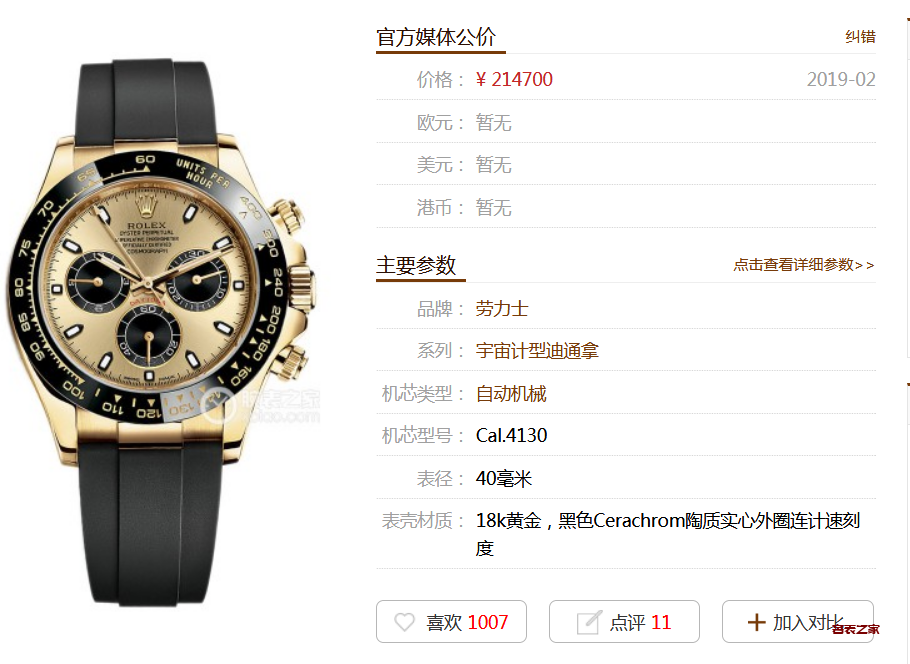Open 点击查看详细参数>> detailed specs link

tap(804, 265)
